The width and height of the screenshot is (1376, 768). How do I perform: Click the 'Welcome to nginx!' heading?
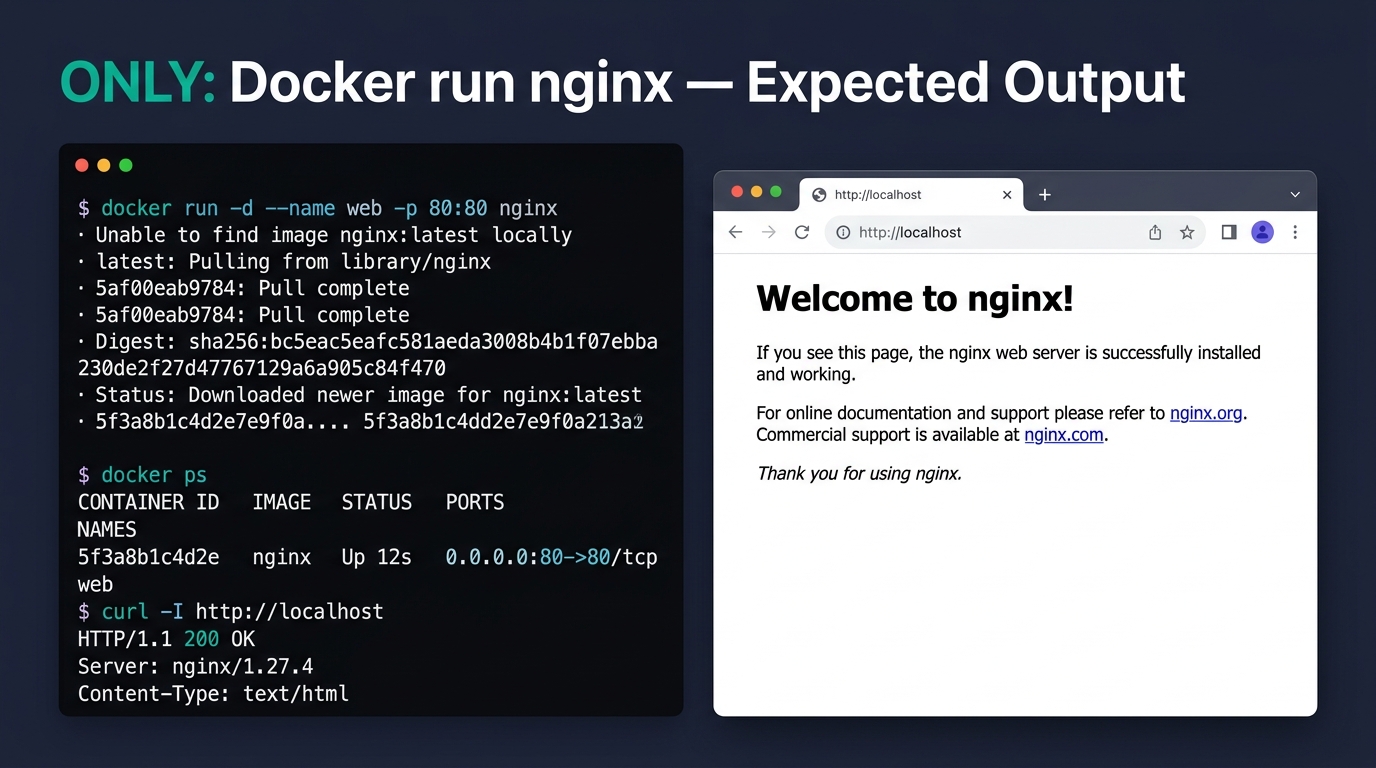tap(915, 298)
